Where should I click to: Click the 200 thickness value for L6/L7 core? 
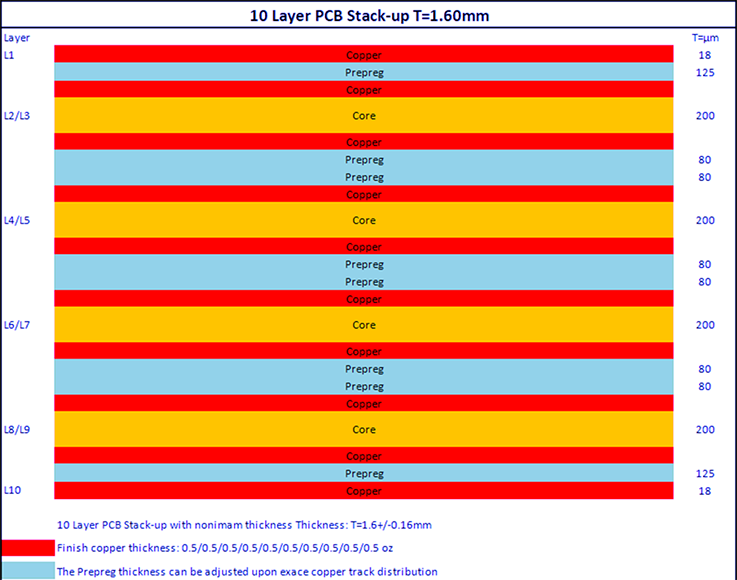705,325
